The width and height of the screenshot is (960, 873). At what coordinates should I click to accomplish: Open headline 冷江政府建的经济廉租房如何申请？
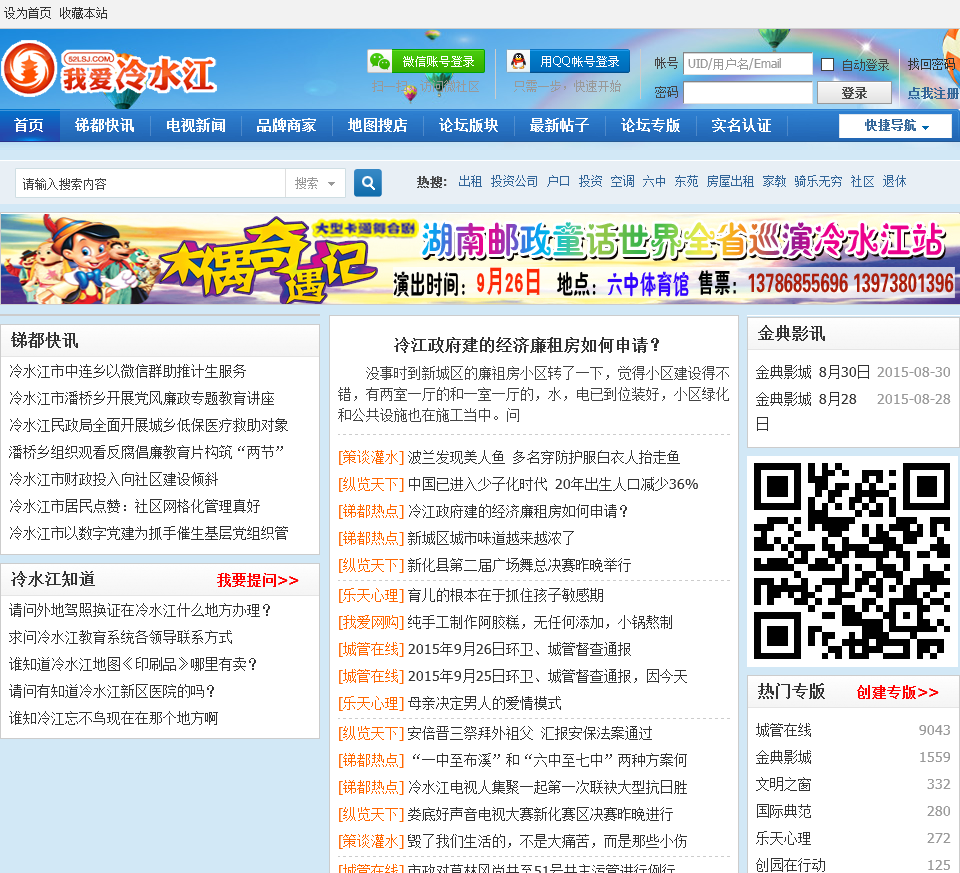[527, 345]
